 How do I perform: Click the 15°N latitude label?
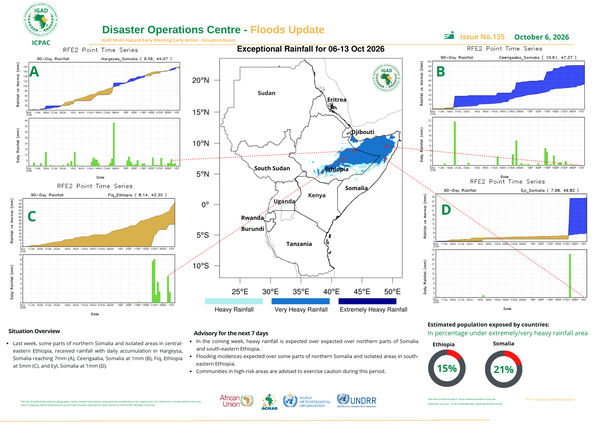pyautogui.click(x=201, y=112)
